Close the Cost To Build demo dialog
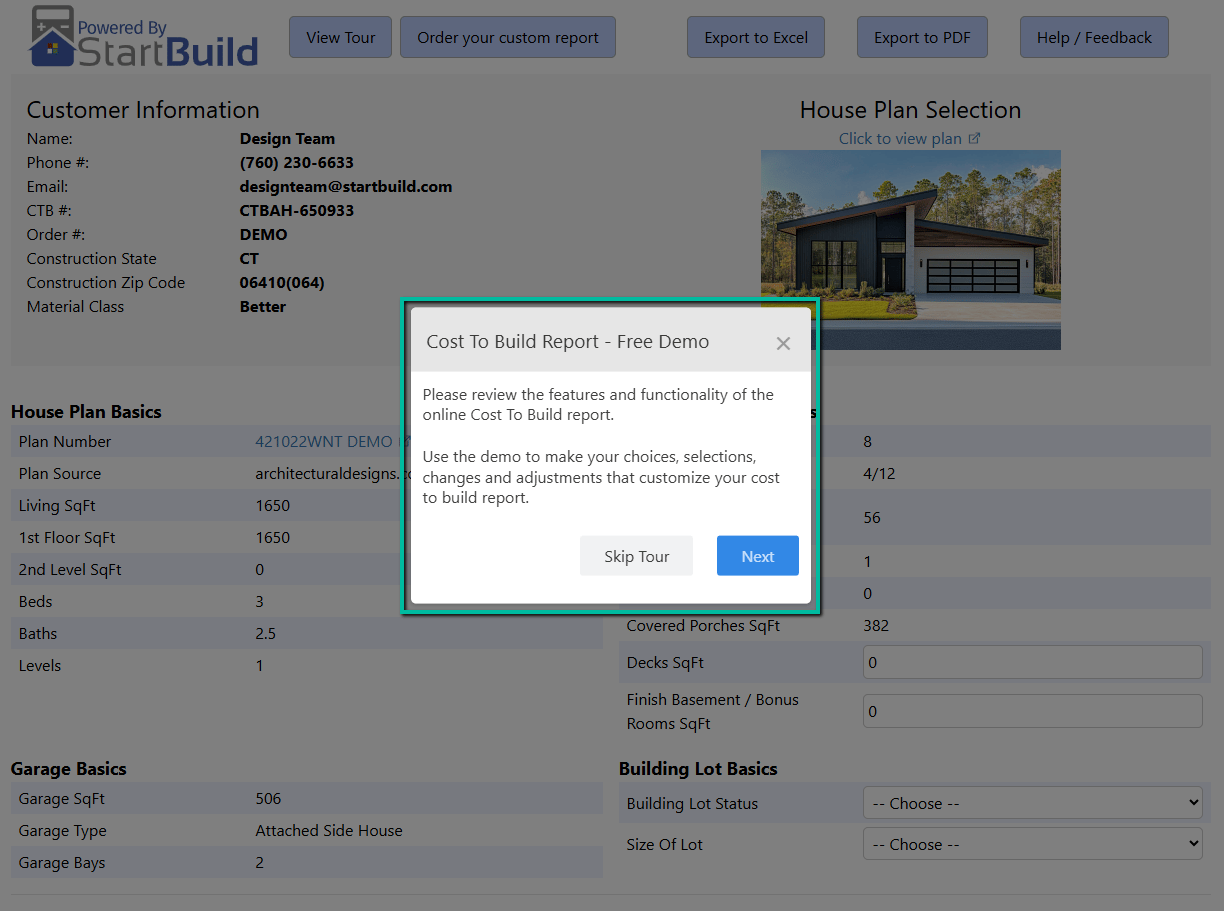 (x=784, y=342)
